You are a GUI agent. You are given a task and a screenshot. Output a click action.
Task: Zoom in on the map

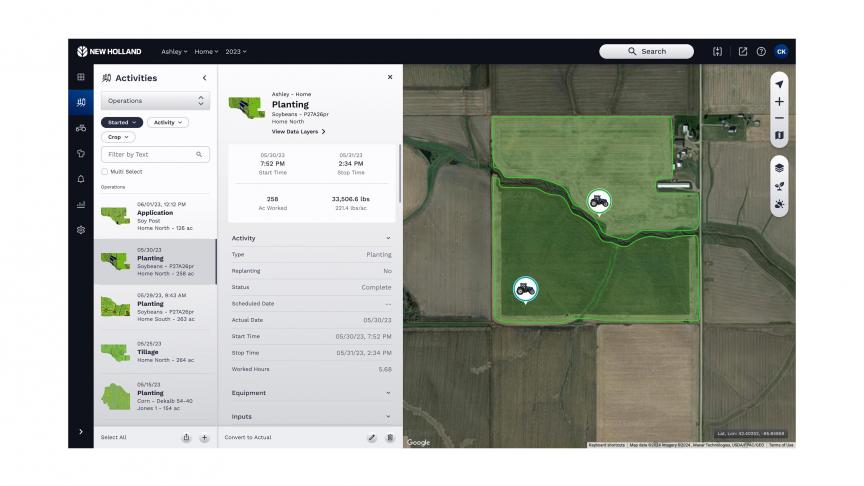pyautogui.click(x=779, y=102)
